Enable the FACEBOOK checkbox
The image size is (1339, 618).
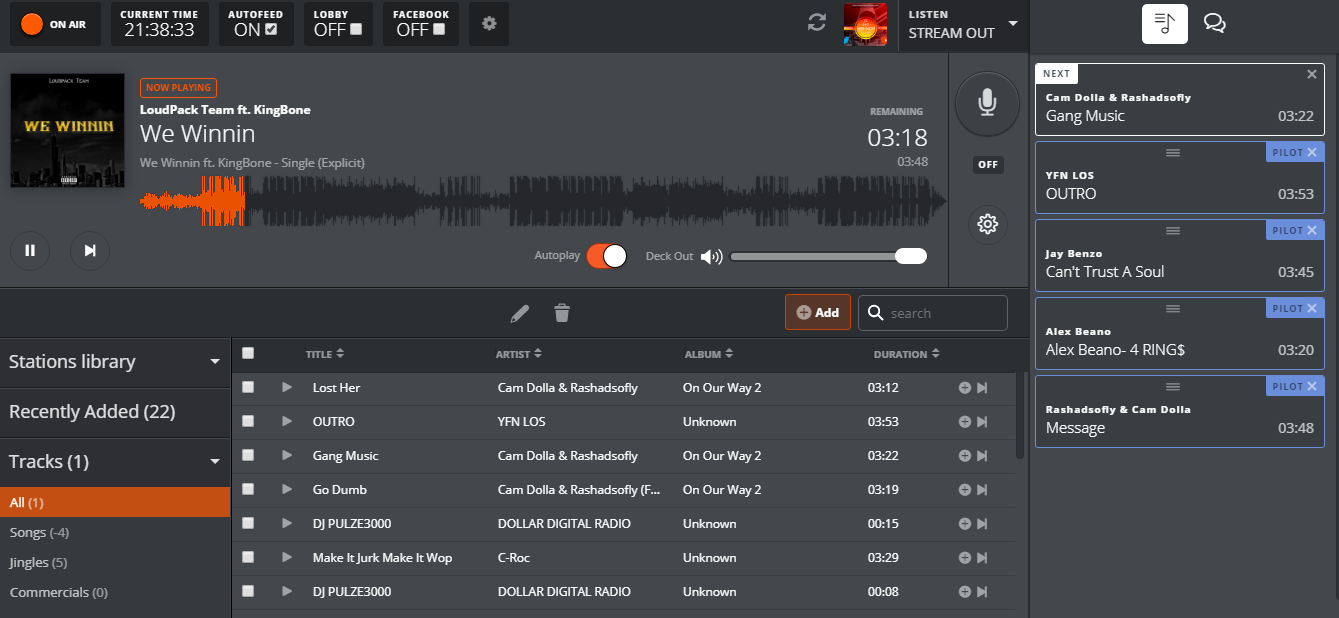point(439,29)
